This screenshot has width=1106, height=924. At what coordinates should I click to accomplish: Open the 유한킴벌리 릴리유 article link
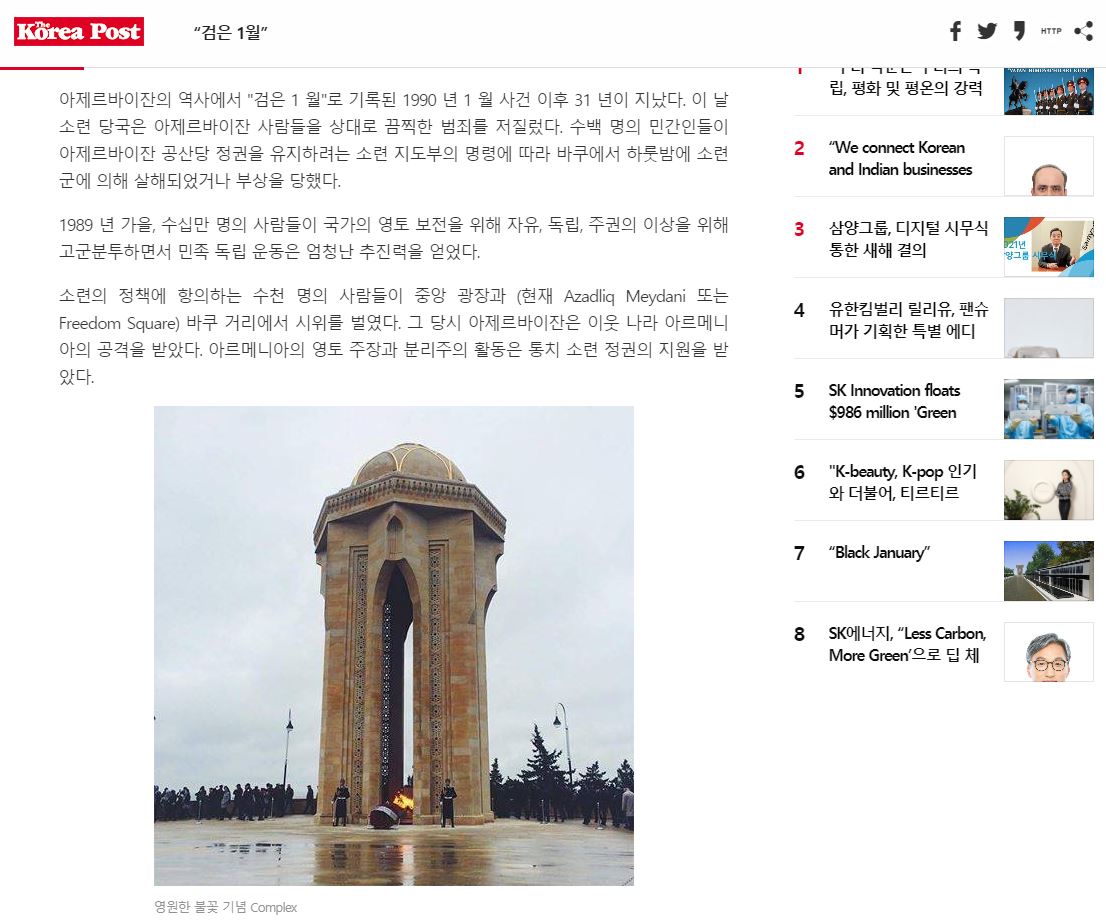pyautogui.click(x=908, y=320)
